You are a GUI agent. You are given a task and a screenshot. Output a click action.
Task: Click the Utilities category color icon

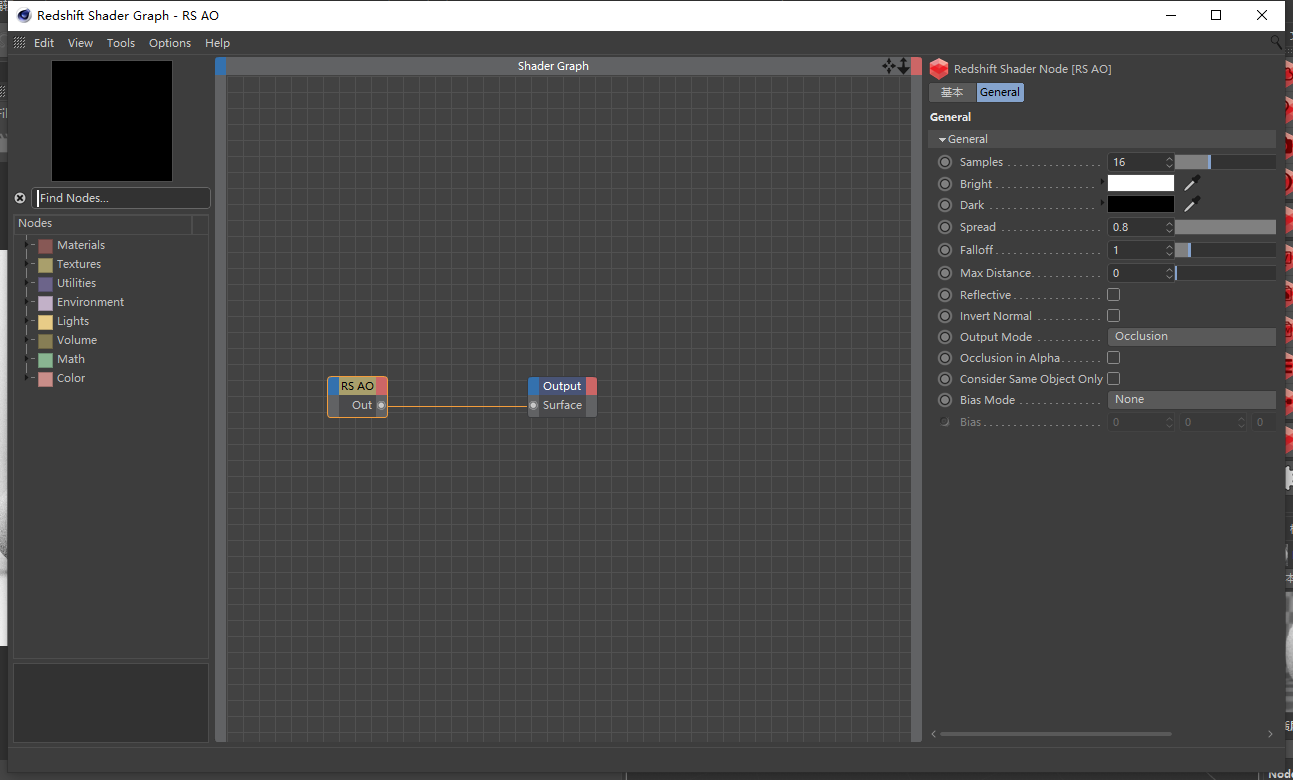[x=45, y=284]
